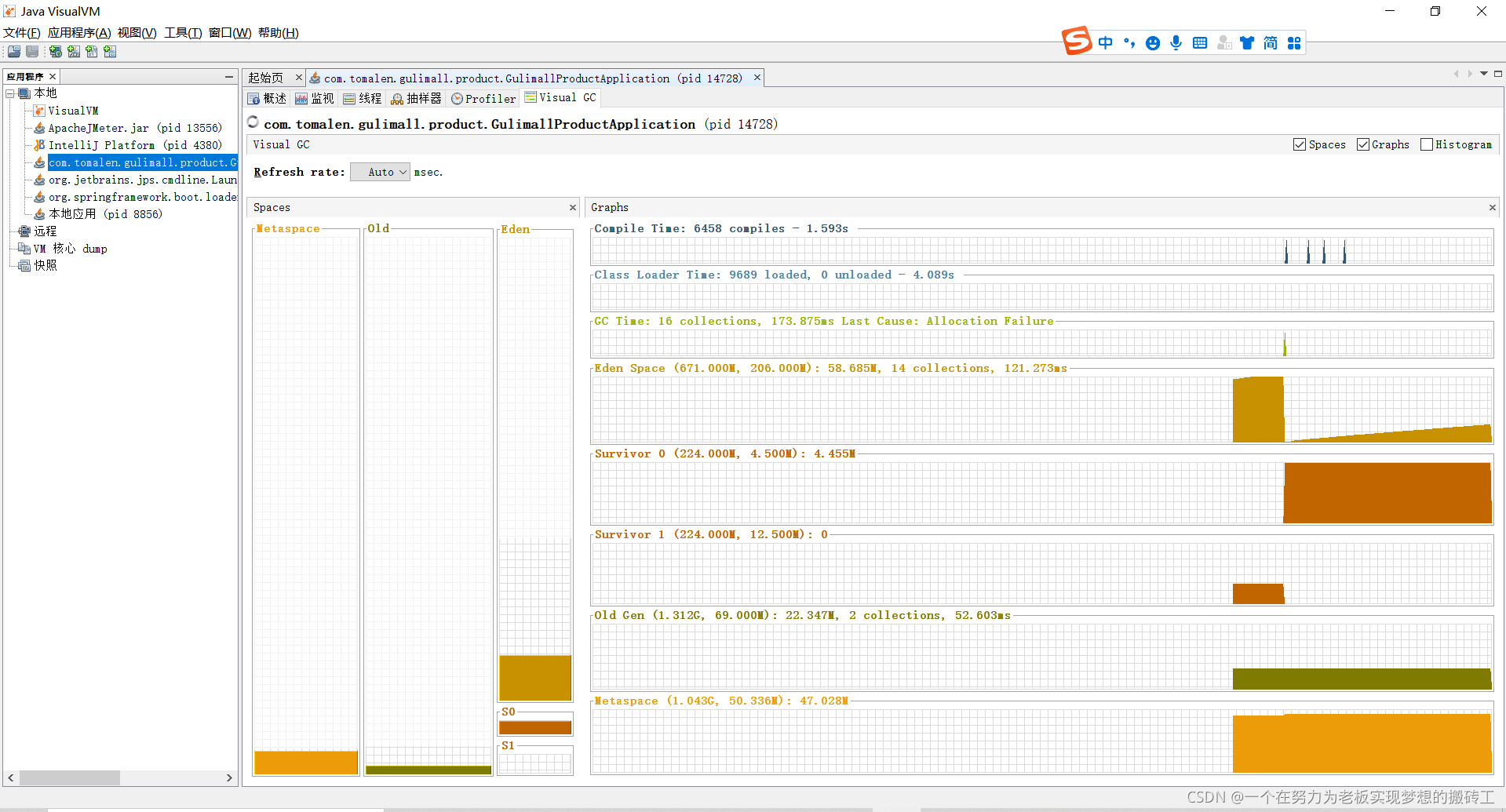Start Sogou voice input microphone

[x=1176, y=43]
